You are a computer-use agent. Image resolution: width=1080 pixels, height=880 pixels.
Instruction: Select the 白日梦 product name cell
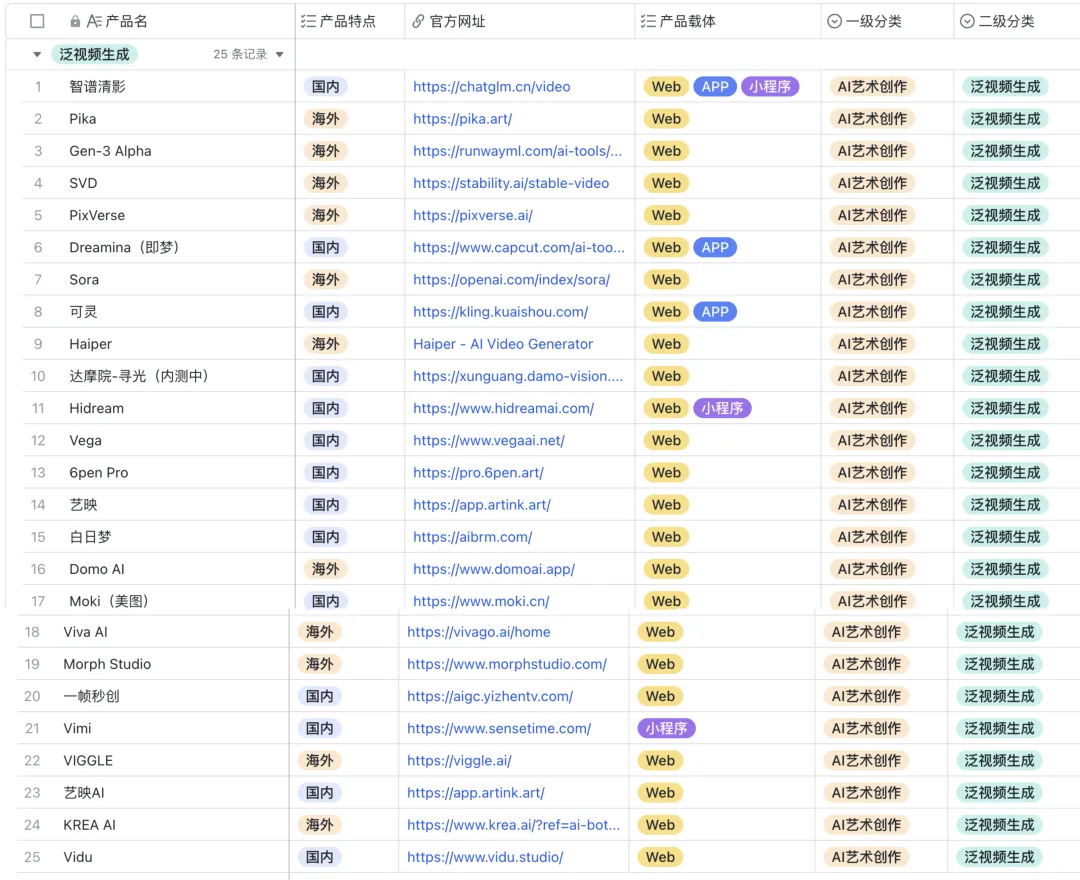(90, 537)
